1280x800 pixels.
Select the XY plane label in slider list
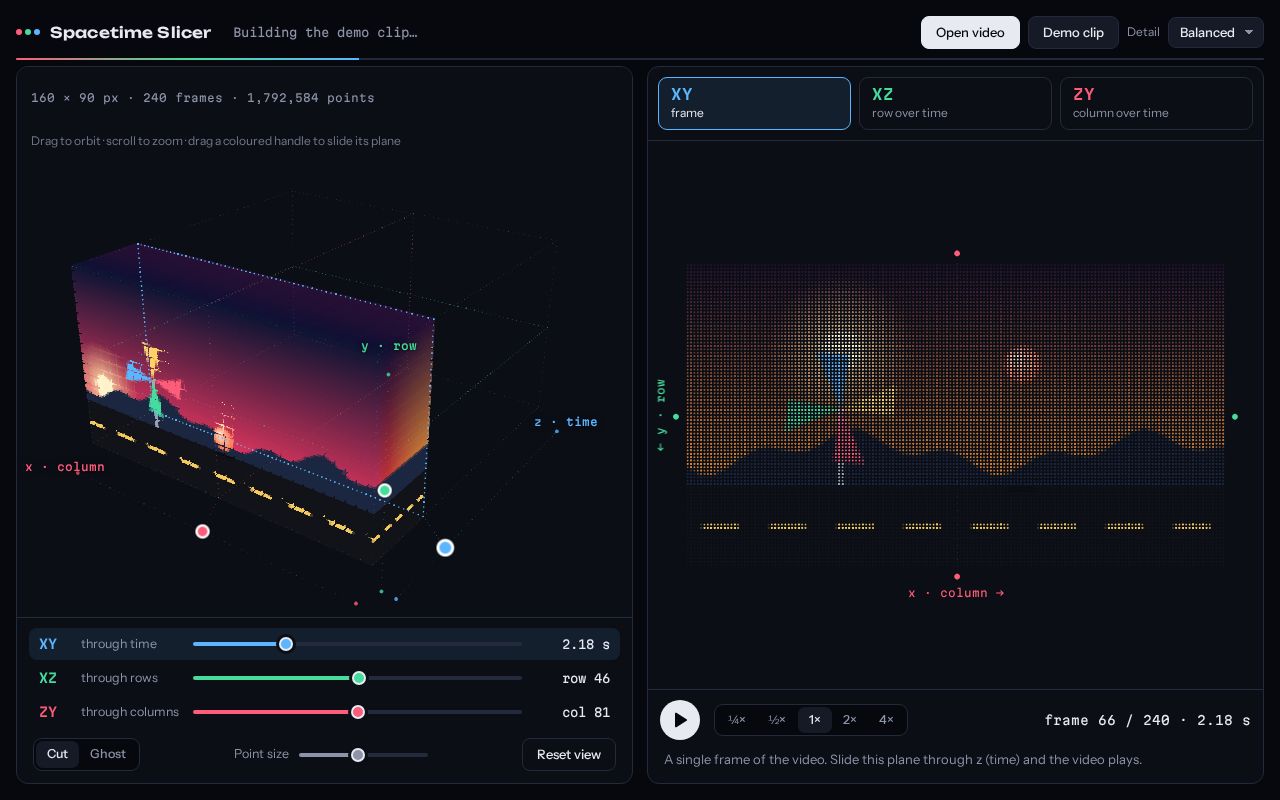48,644
